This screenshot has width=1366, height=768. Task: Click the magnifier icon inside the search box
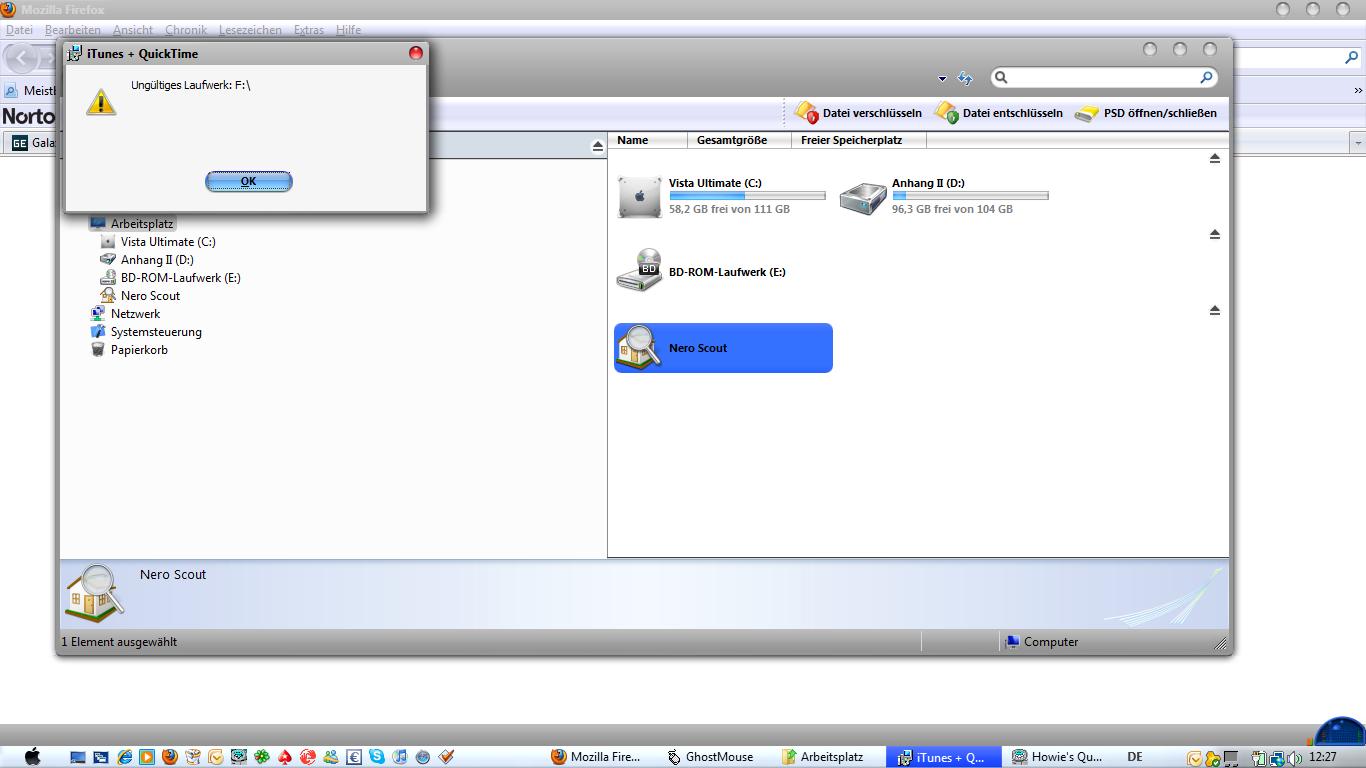point(1206,77)
